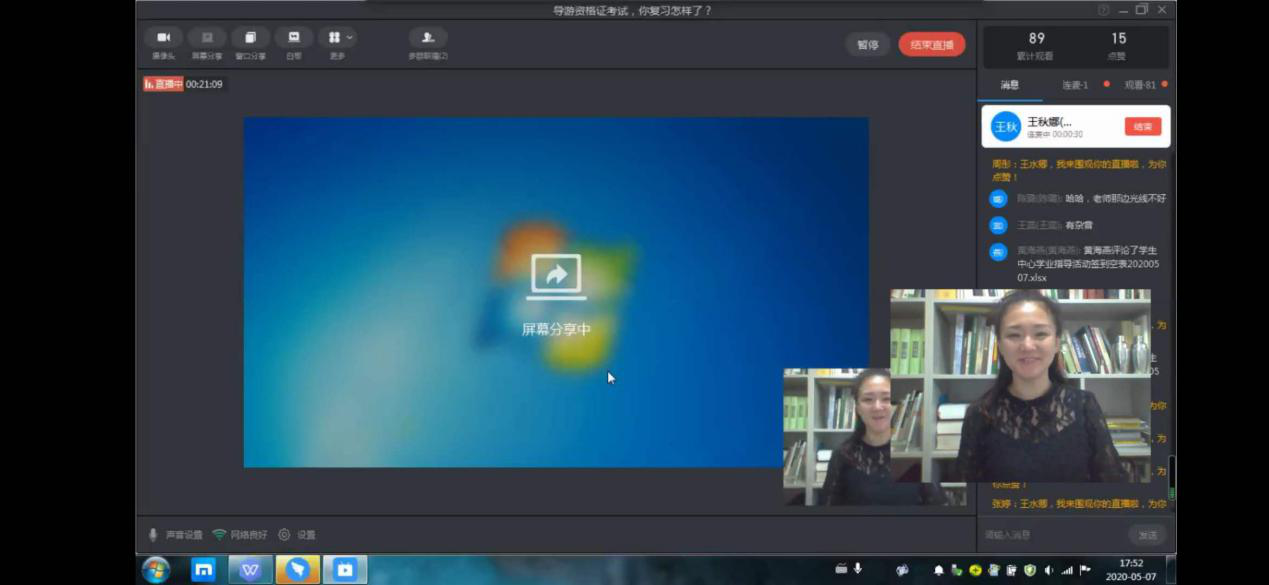Switch to the 连麦 tab
The height and width of the screenshot is (585, 1269).
[1075, 85]
